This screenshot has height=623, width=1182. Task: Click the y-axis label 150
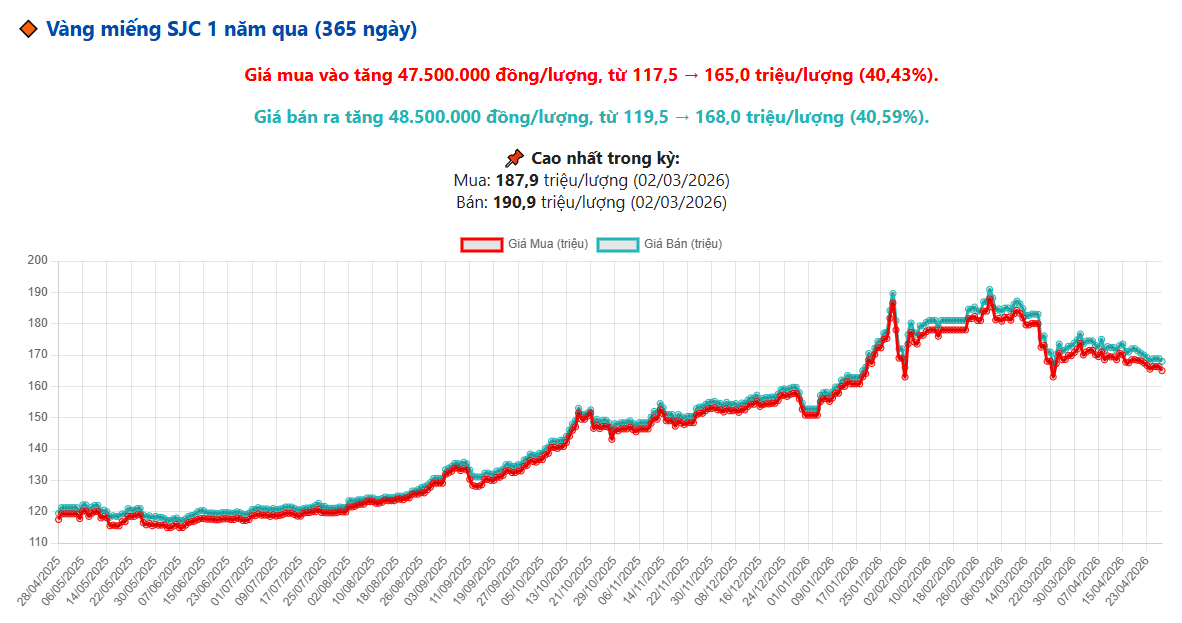click(x=38, y=417)
